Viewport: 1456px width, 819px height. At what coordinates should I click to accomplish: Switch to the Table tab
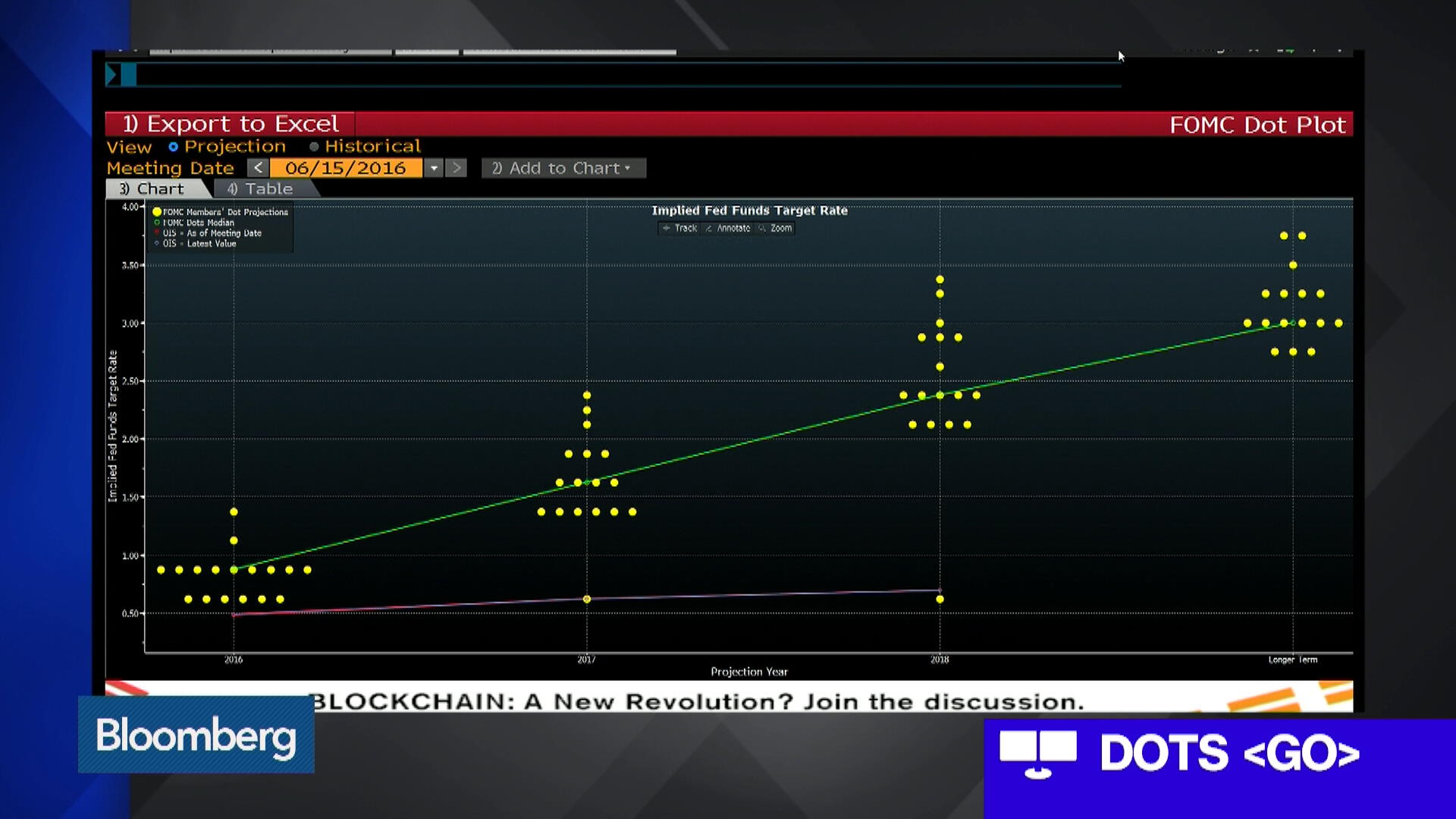click(263, 189)
